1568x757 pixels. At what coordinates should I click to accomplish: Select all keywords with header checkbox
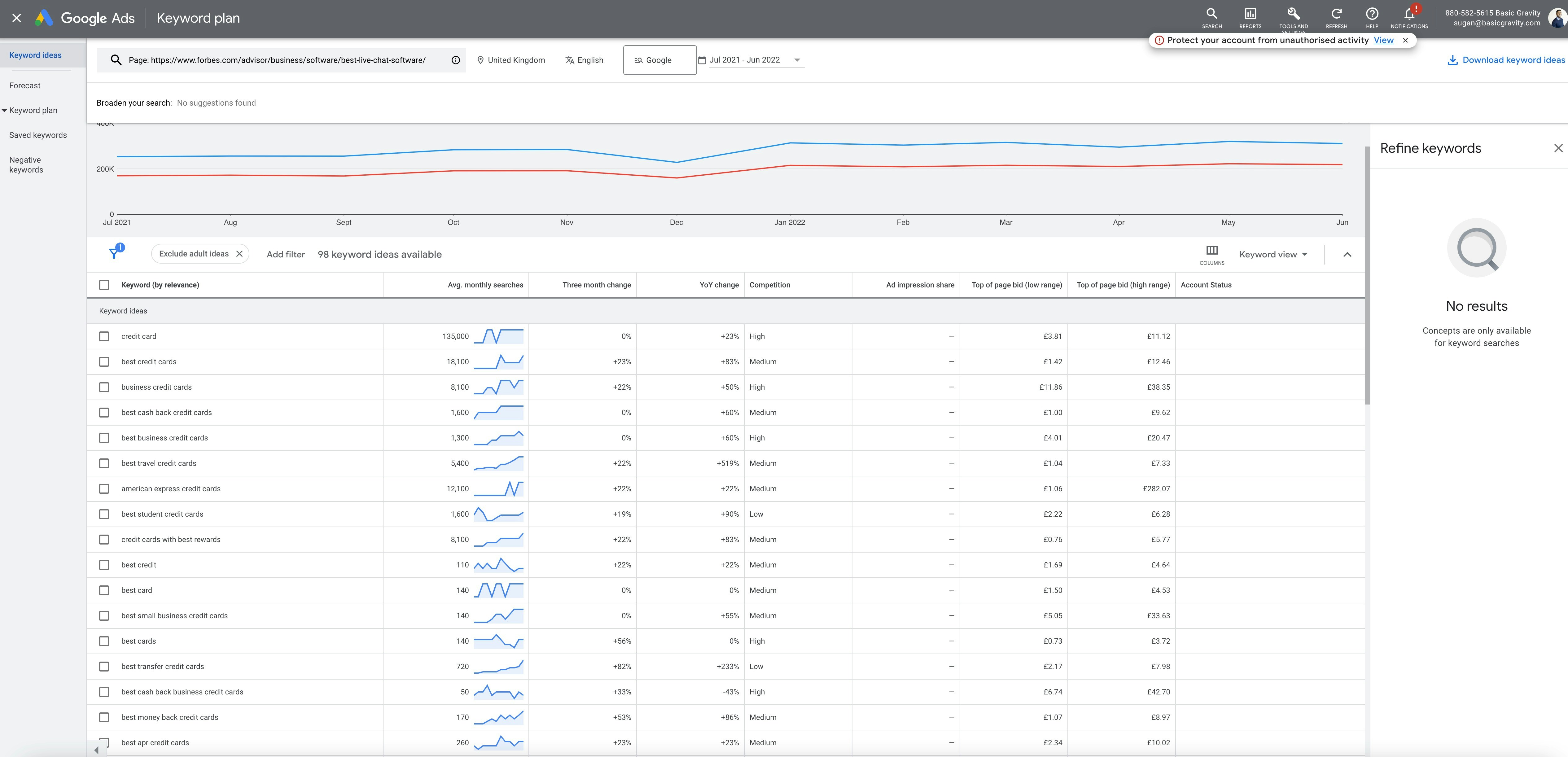[104, 285]
